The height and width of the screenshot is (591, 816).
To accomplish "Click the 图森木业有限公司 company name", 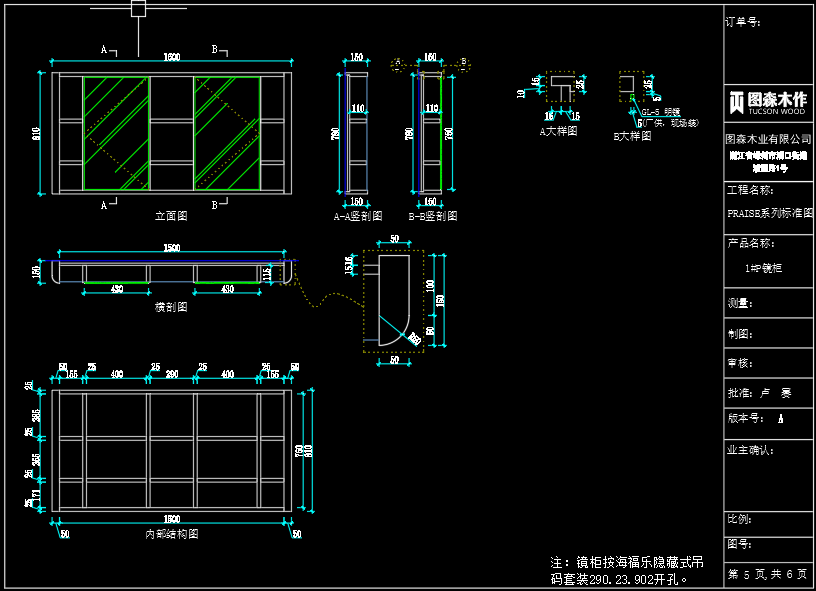I will tap(768, 139).
